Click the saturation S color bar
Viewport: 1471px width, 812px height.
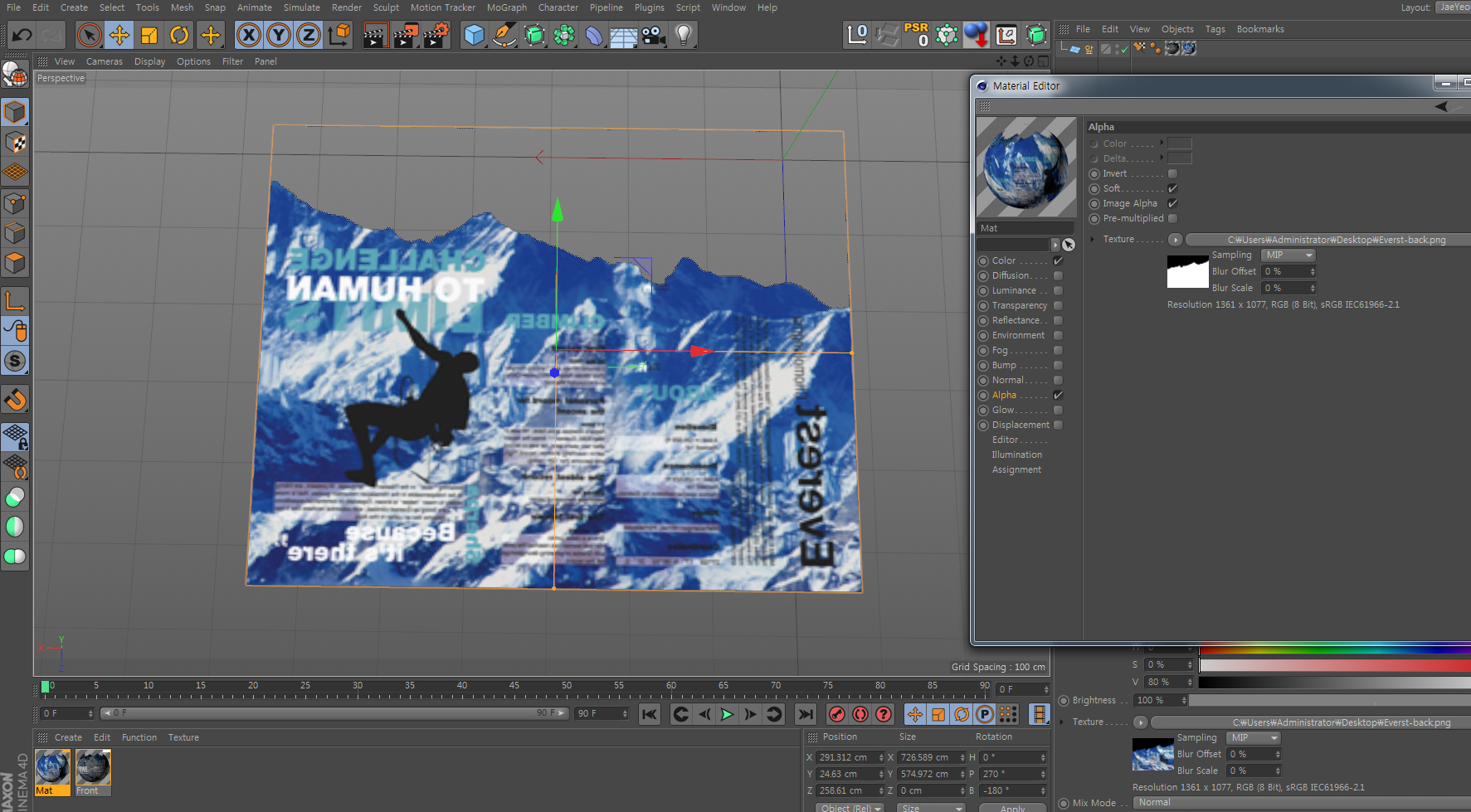(x=1335, y=665)
